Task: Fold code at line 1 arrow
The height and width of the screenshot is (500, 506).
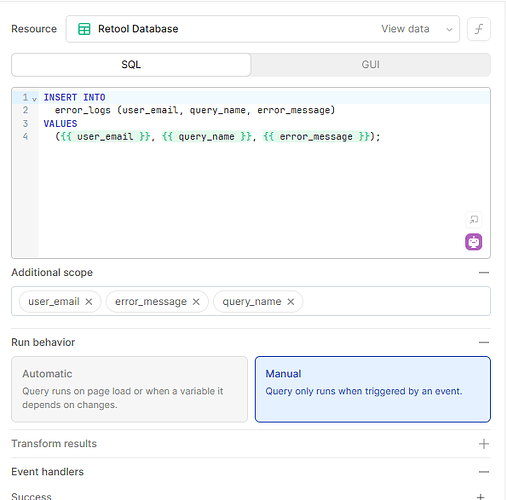Action: pos(34,99)
